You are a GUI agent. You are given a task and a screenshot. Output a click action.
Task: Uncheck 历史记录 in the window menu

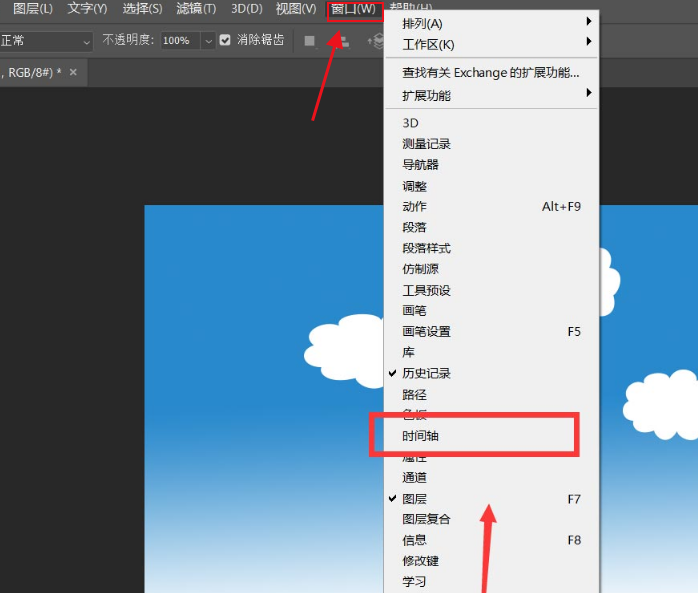[x=426, y=373]
